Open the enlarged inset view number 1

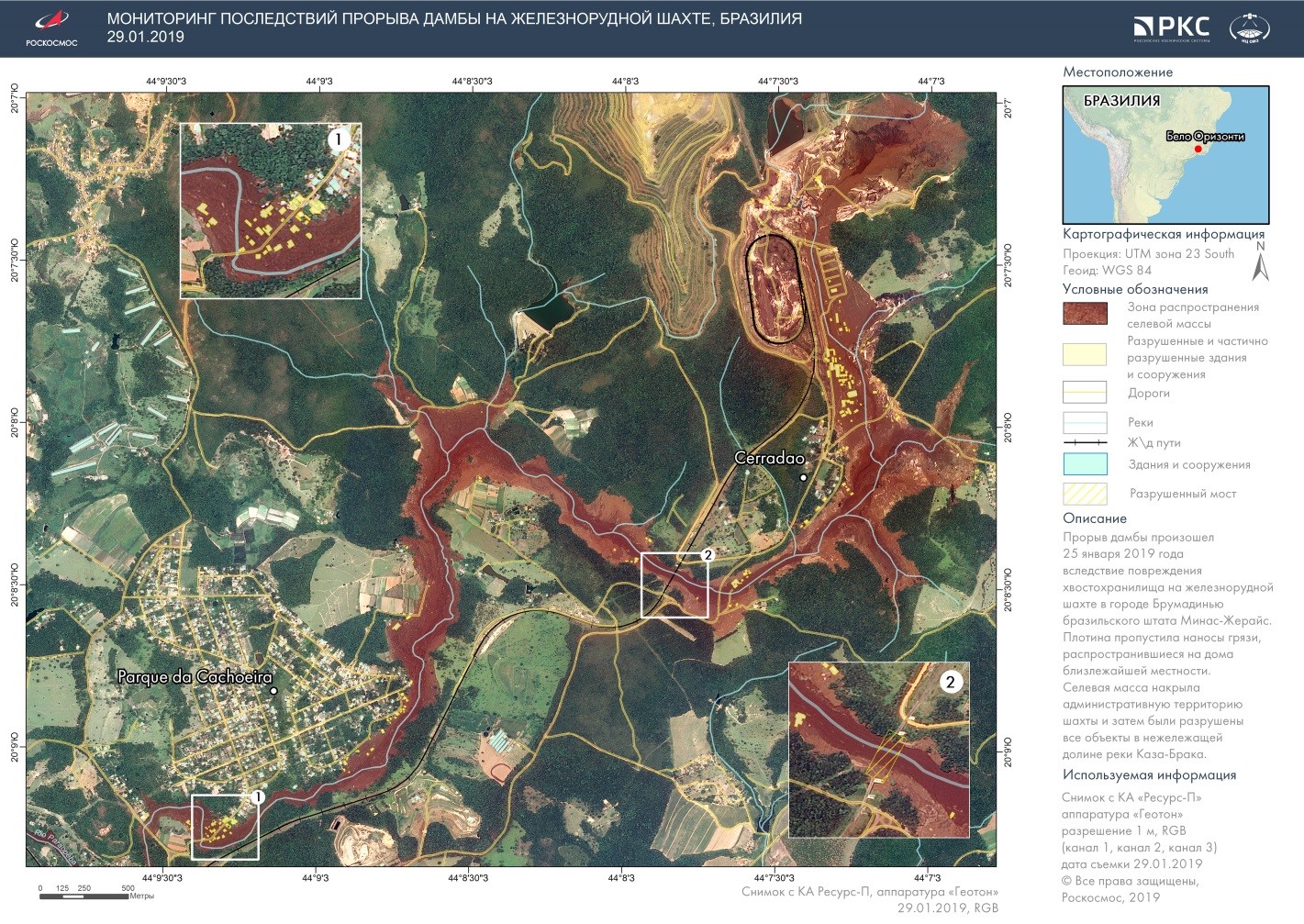(x=271, y=211)
